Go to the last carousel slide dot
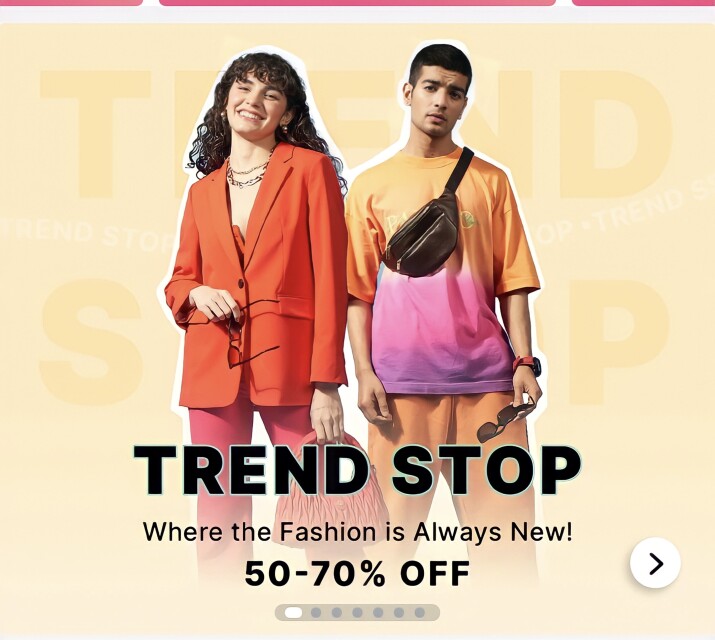The image size is (715, 640). (x=420, y=613)
